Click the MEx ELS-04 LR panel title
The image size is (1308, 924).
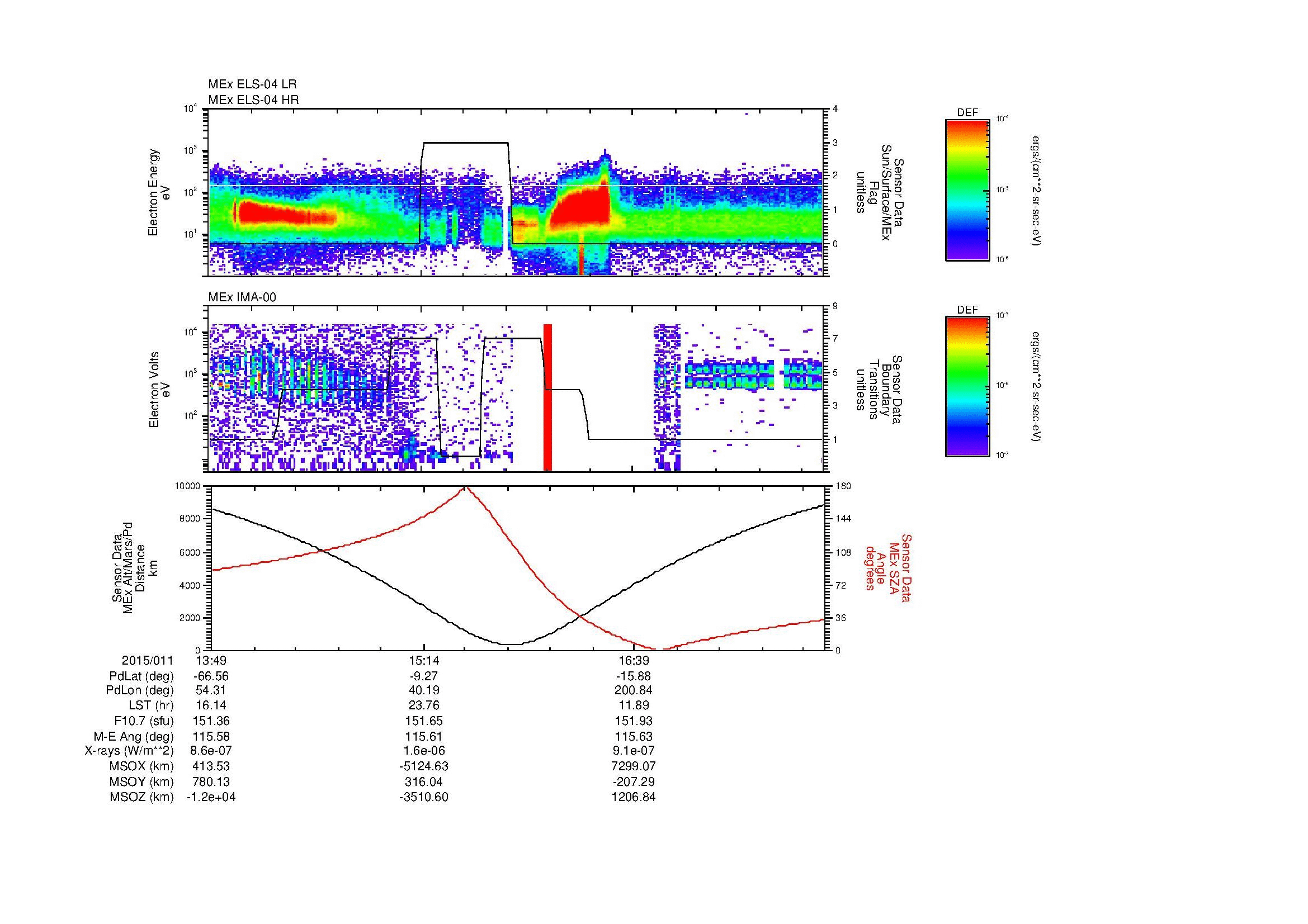pos(252,84)
